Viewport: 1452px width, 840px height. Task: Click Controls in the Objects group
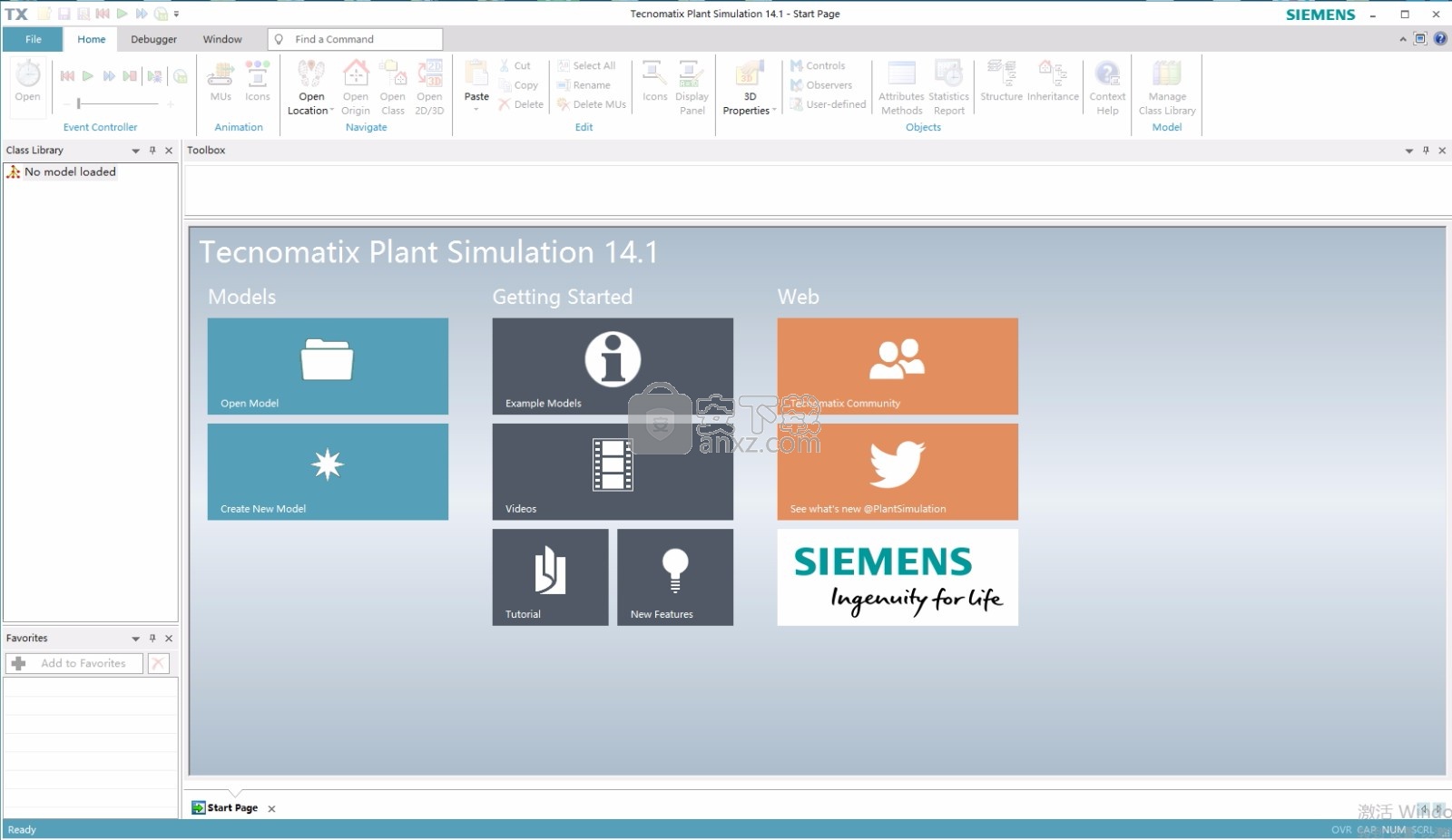(x=817, y=66)
